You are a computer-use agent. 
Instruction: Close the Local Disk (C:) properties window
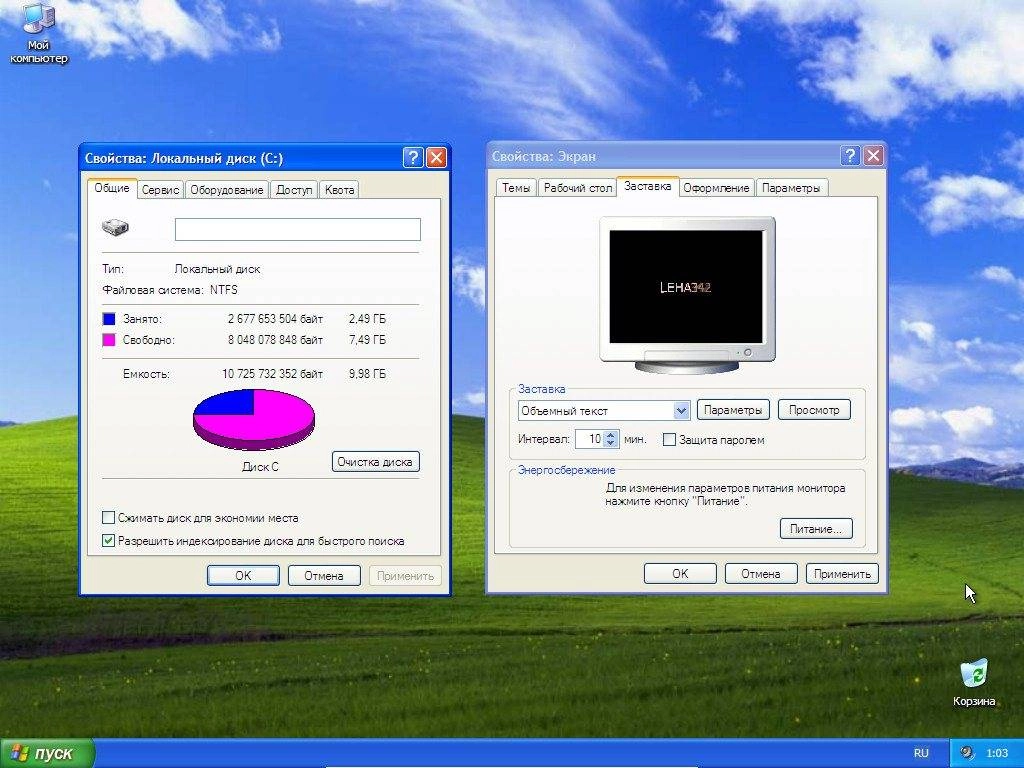click(x=436, y=158)
